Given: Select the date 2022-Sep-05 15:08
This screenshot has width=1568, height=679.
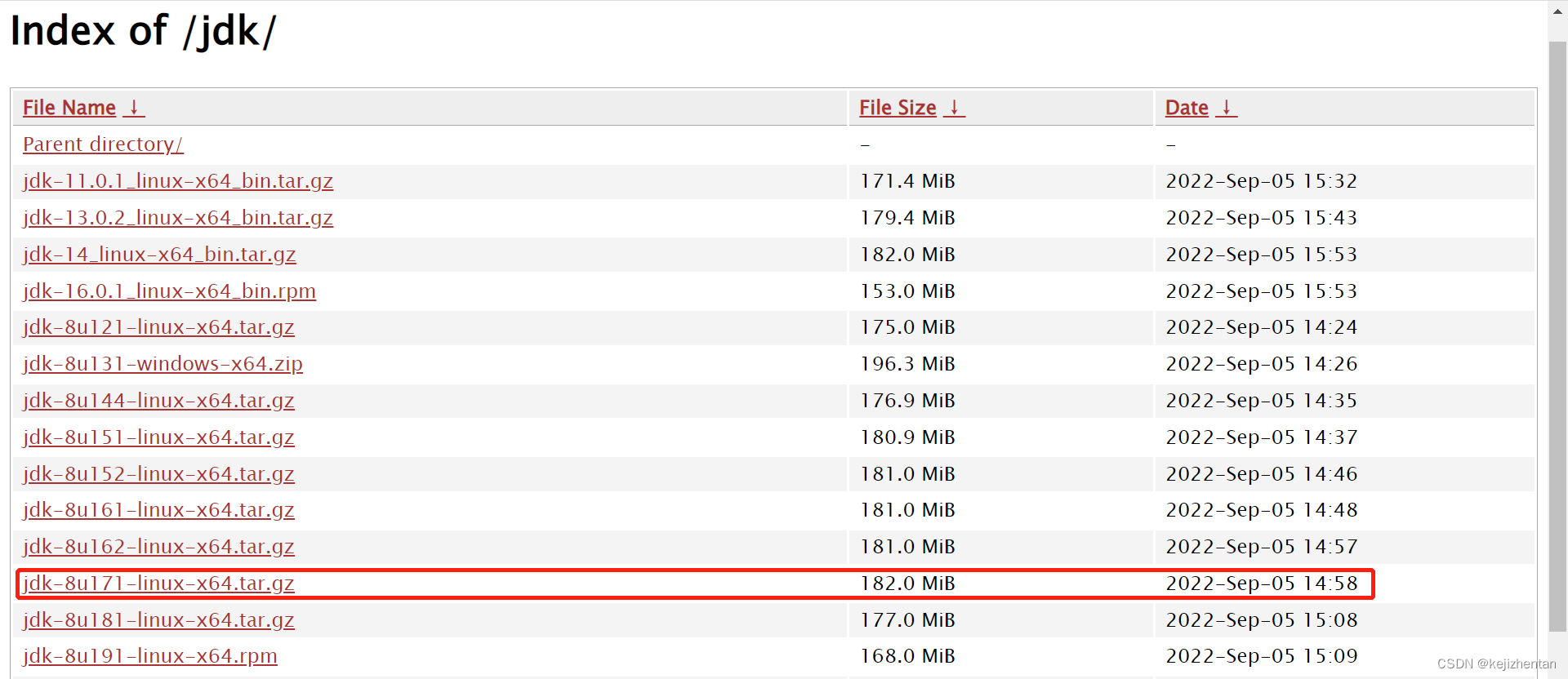Looking at the screenshot, I should [x=1262, y=620].
